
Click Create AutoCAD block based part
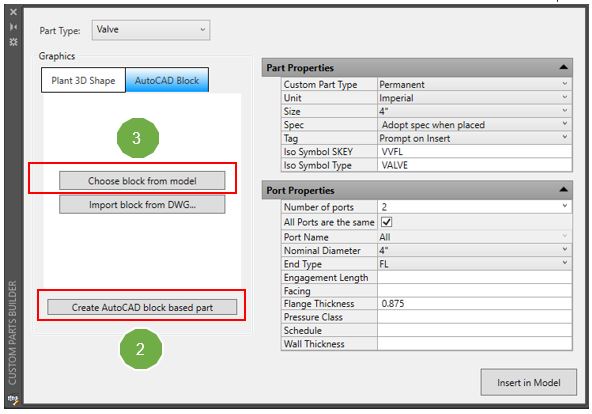coord(142,307)
